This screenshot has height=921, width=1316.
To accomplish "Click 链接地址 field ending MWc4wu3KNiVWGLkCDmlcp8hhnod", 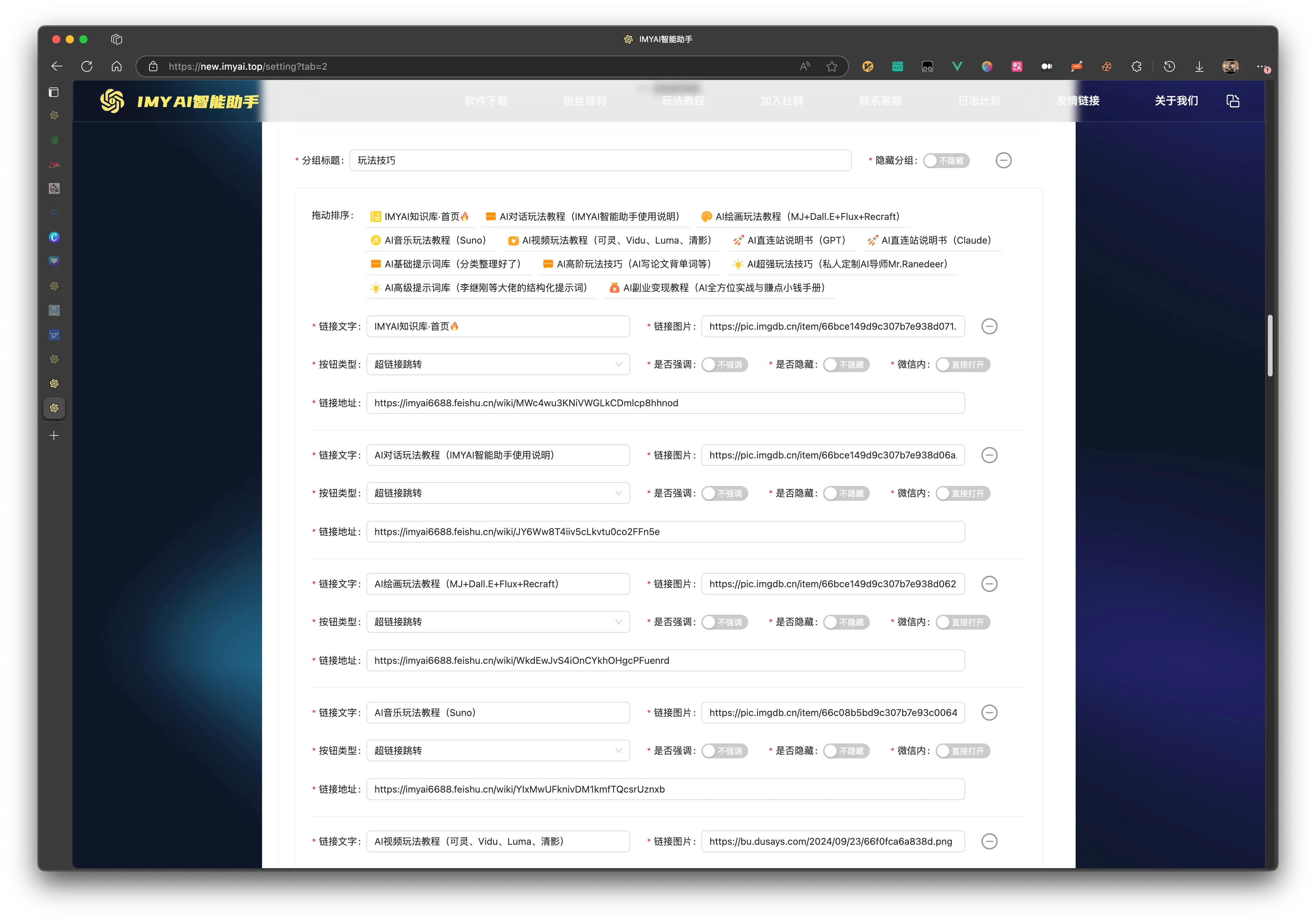I will [665, 403].
